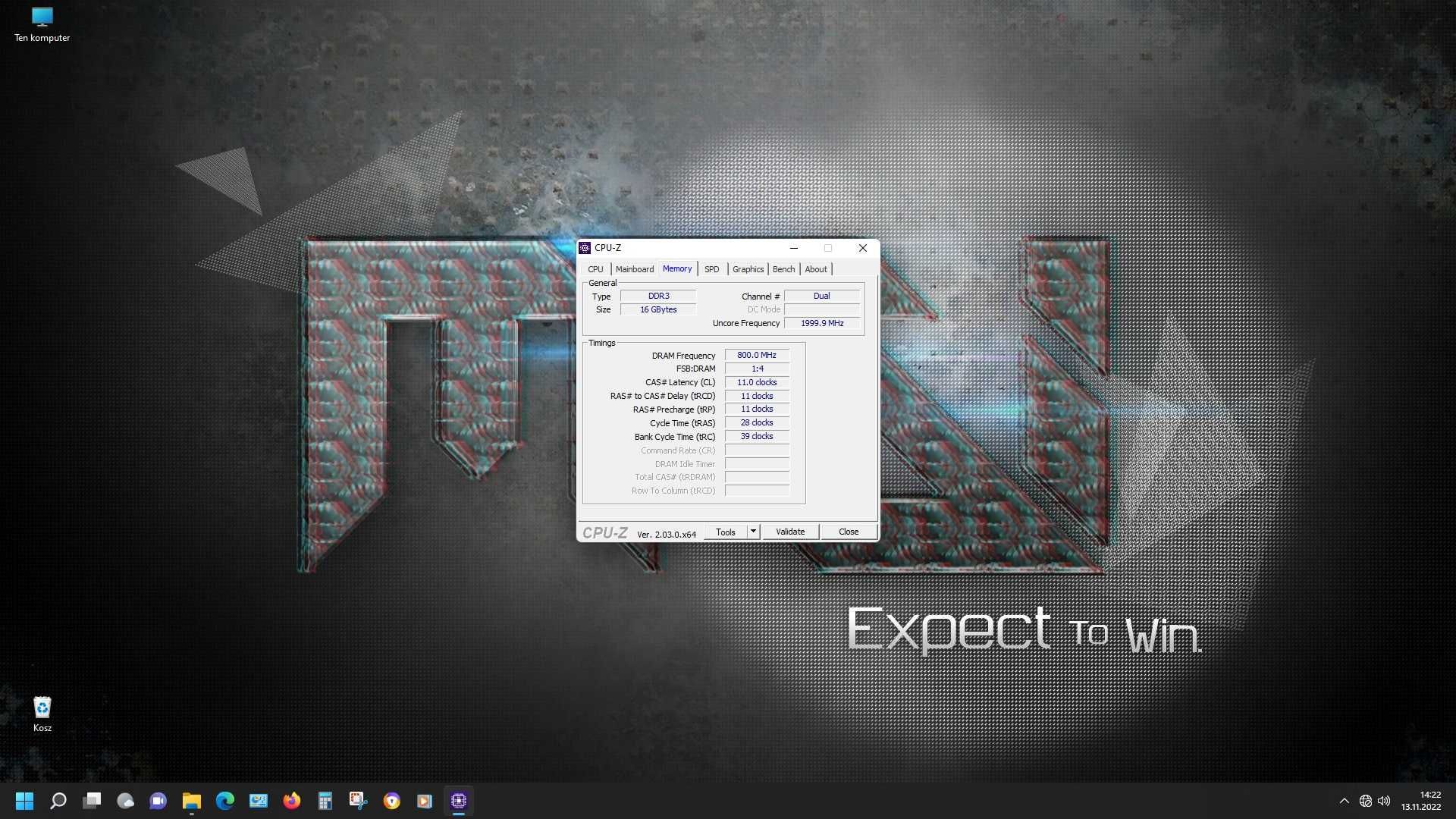Switch to the SPD tab
Screen dimensions: 1456x819
click(711, 269)
